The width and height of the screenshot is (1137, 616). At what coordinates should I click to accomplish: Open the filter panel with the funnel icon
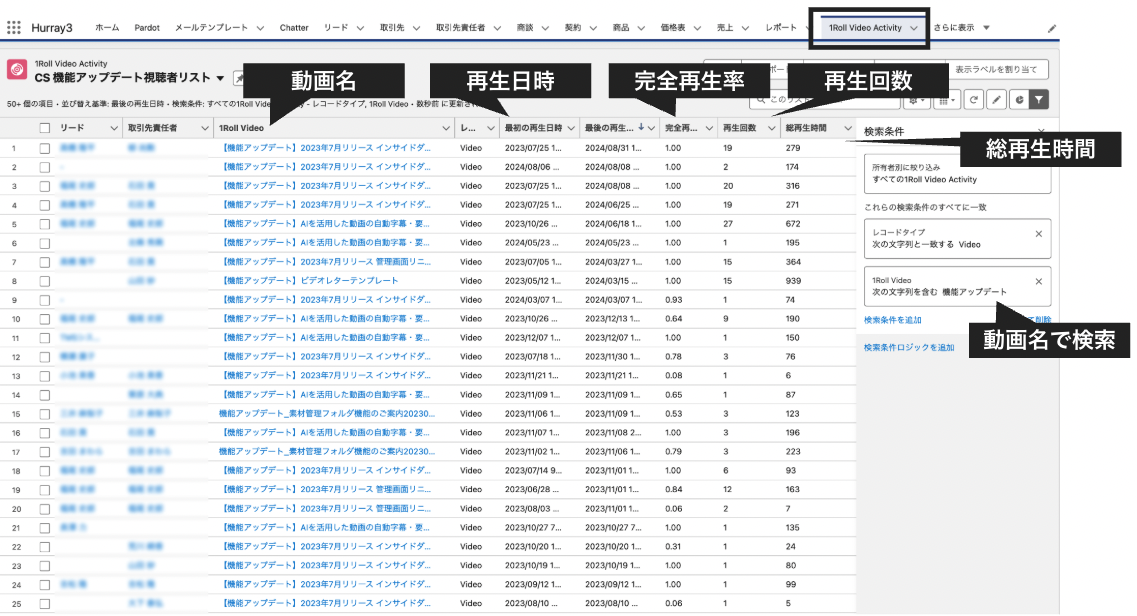coord(1040,99)
